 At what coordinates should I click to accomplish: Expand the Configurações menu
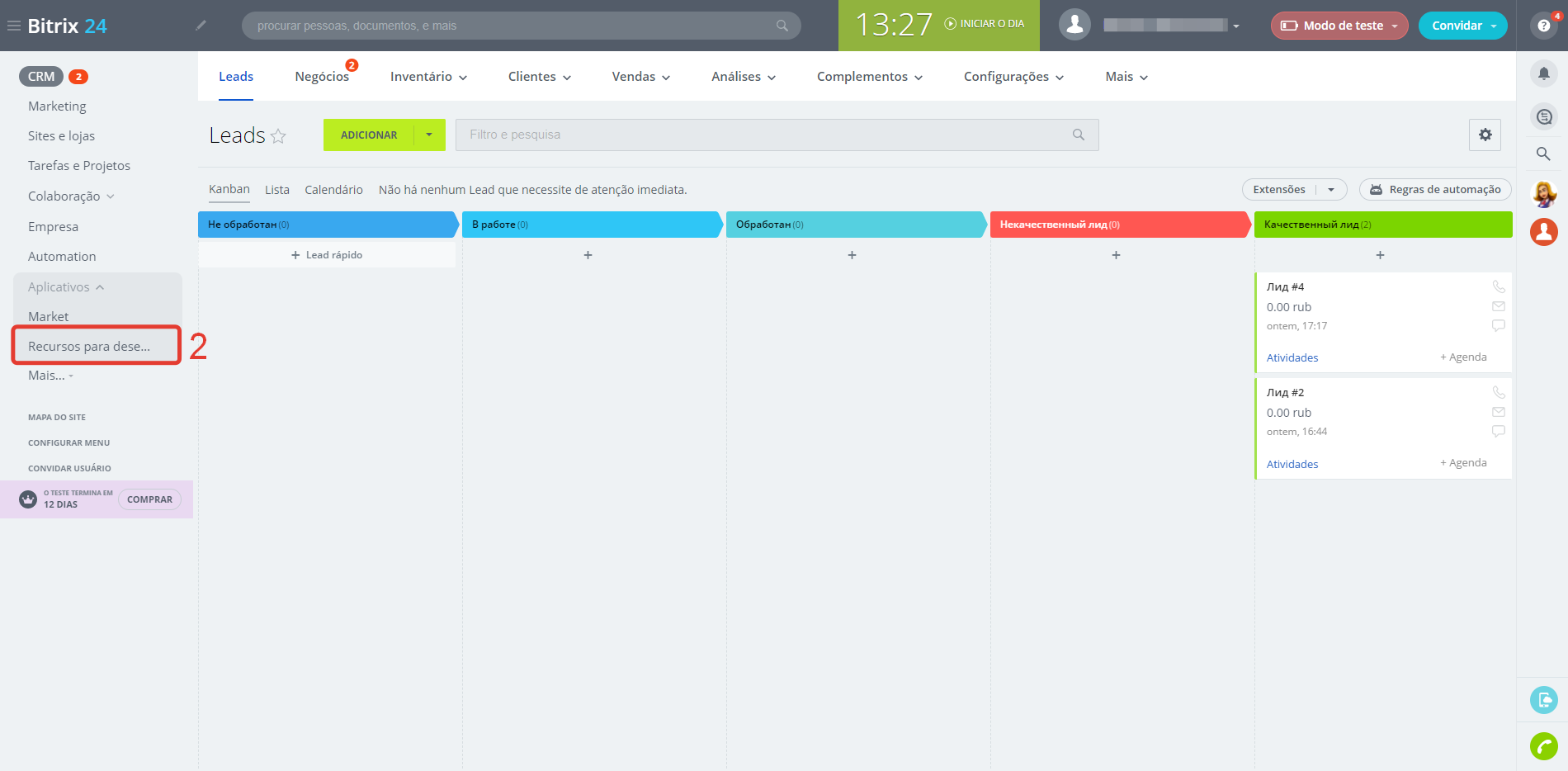[x=1013, y=77]
